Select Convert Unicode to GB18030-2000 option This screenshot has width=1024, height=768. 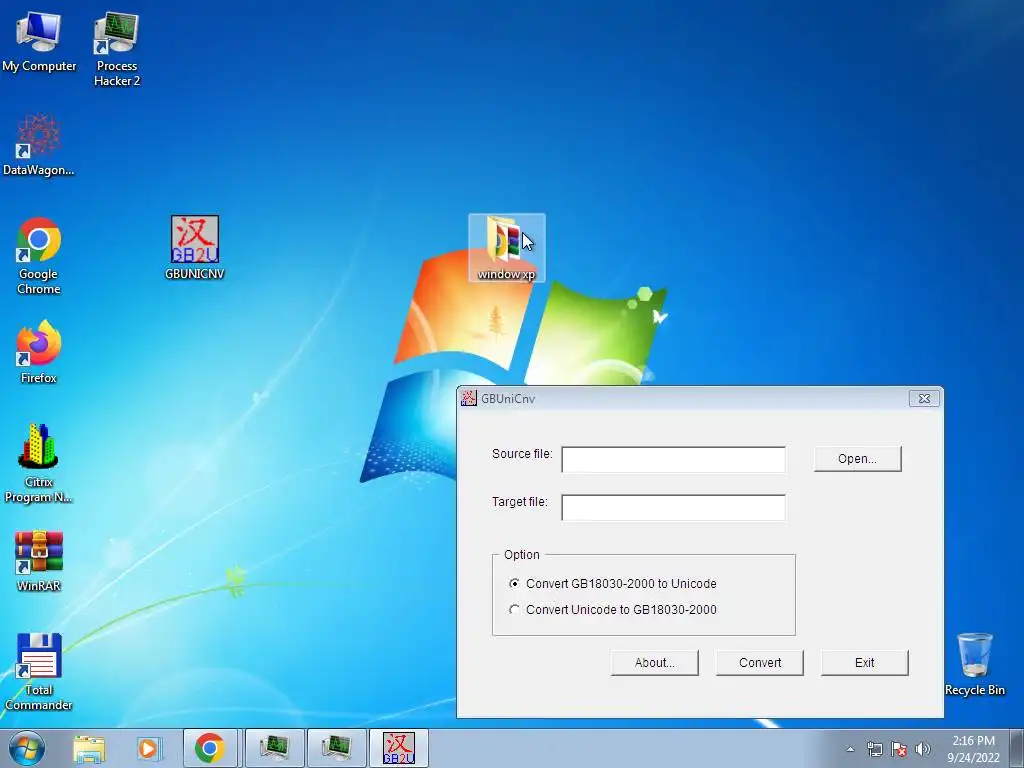tap(613, 610)
